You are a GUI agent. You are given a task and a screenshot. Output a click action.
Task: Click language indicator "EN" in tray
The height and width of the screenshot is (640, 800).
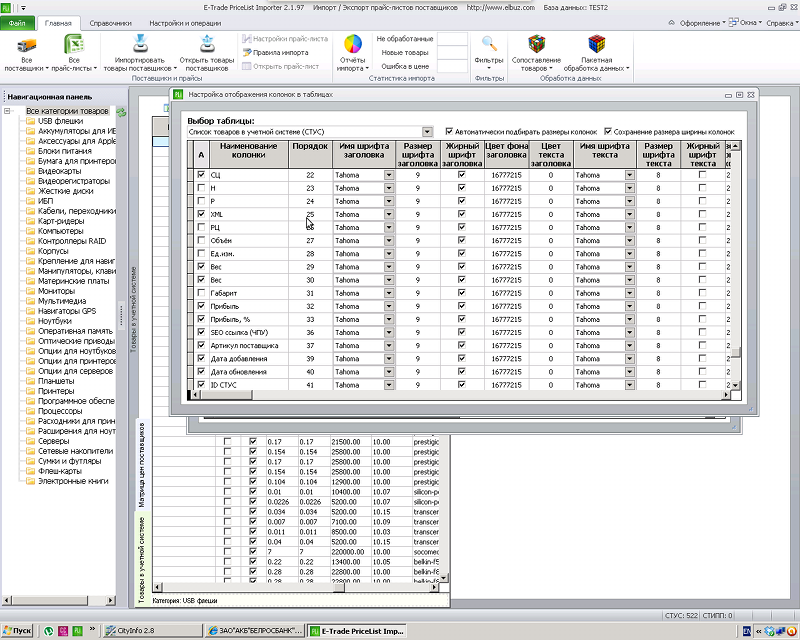pyautogui.click(x=747, y=631)
